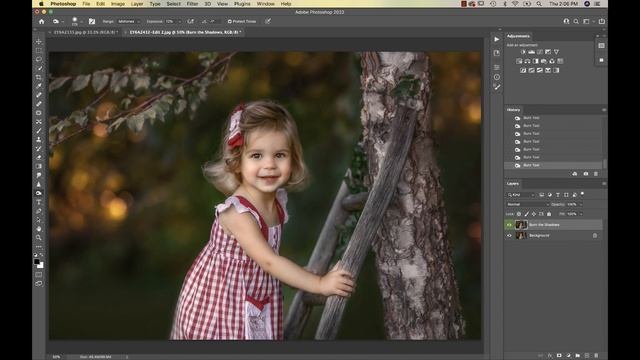Create a new group in Layers panel
The image size is (640, 360).
578,356
